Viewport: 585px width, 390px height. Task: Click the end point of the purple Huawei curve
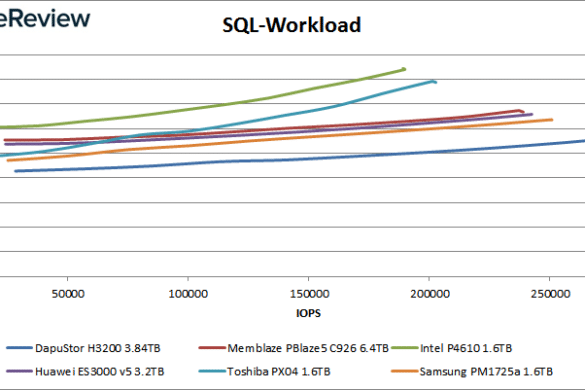[x=531, y=115]
